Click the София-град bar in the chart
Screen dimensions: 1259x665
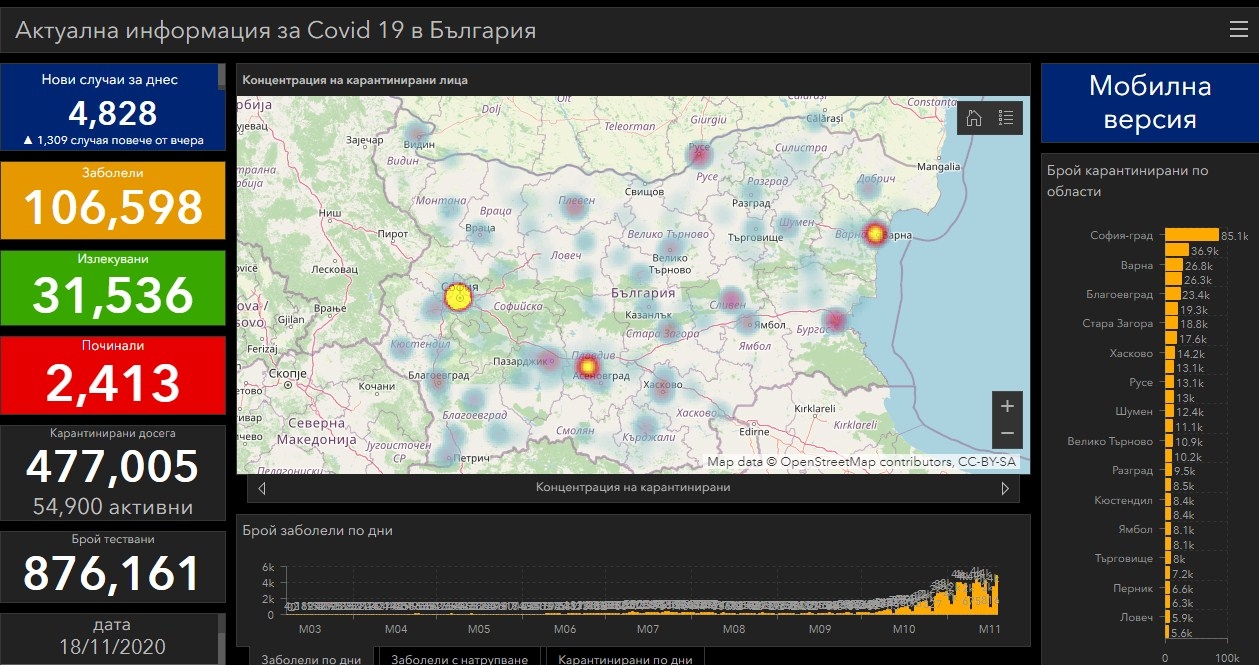point(1191,236)
